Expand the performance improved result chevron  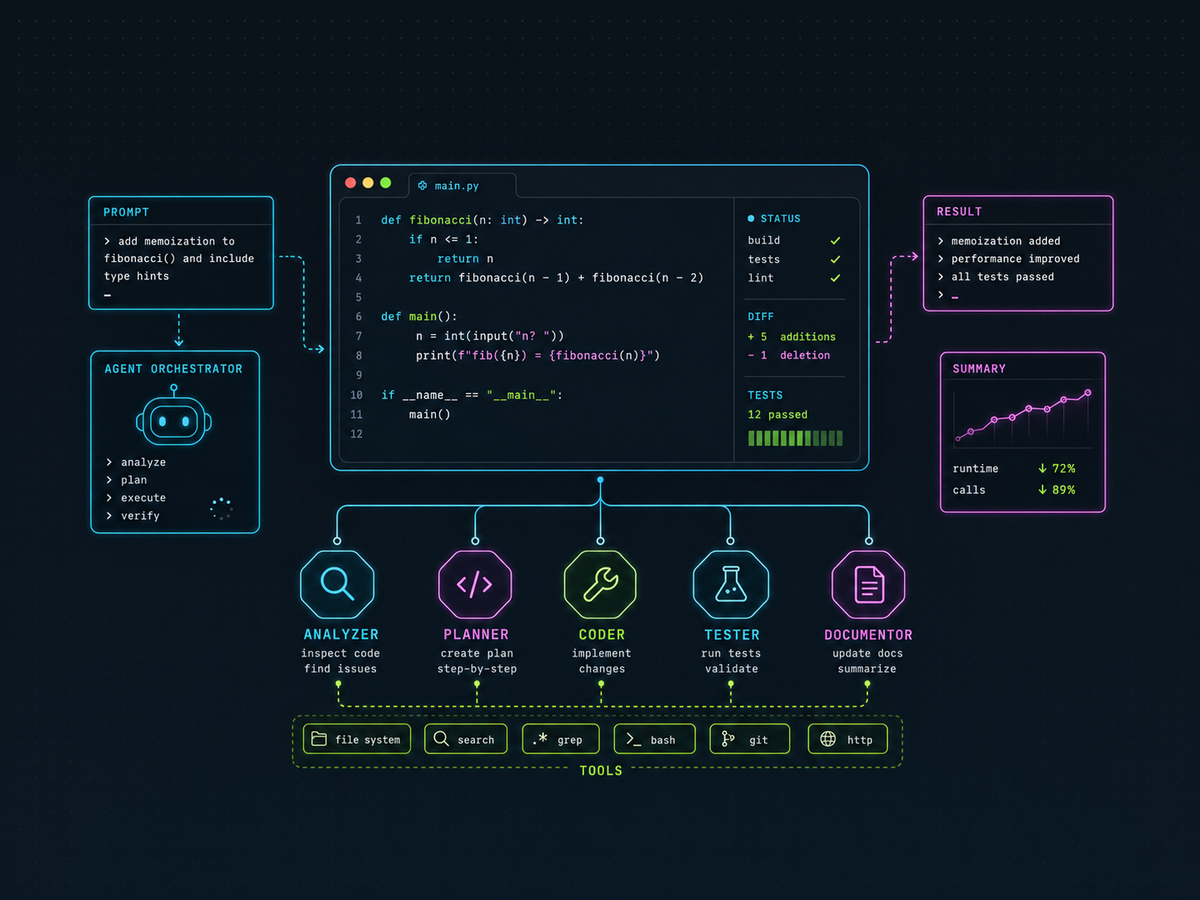[x=941, y=259]
